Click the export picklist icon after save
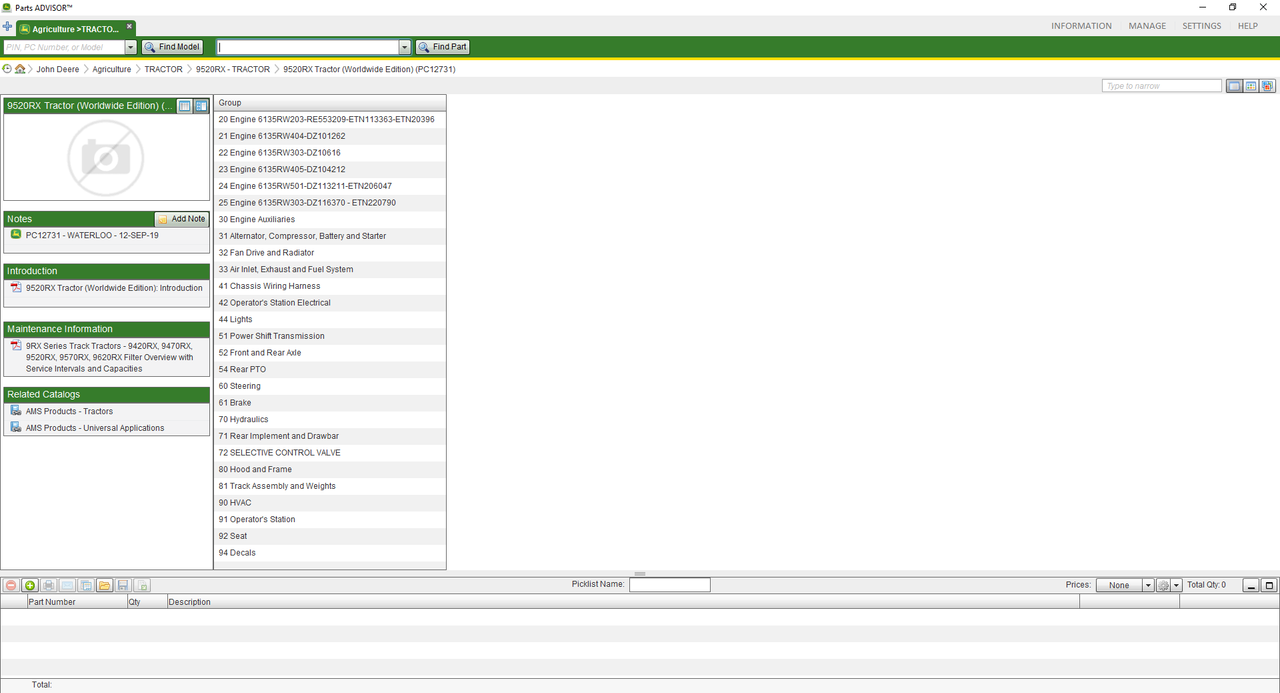1280x693 pixels. [x=142, y=585]
